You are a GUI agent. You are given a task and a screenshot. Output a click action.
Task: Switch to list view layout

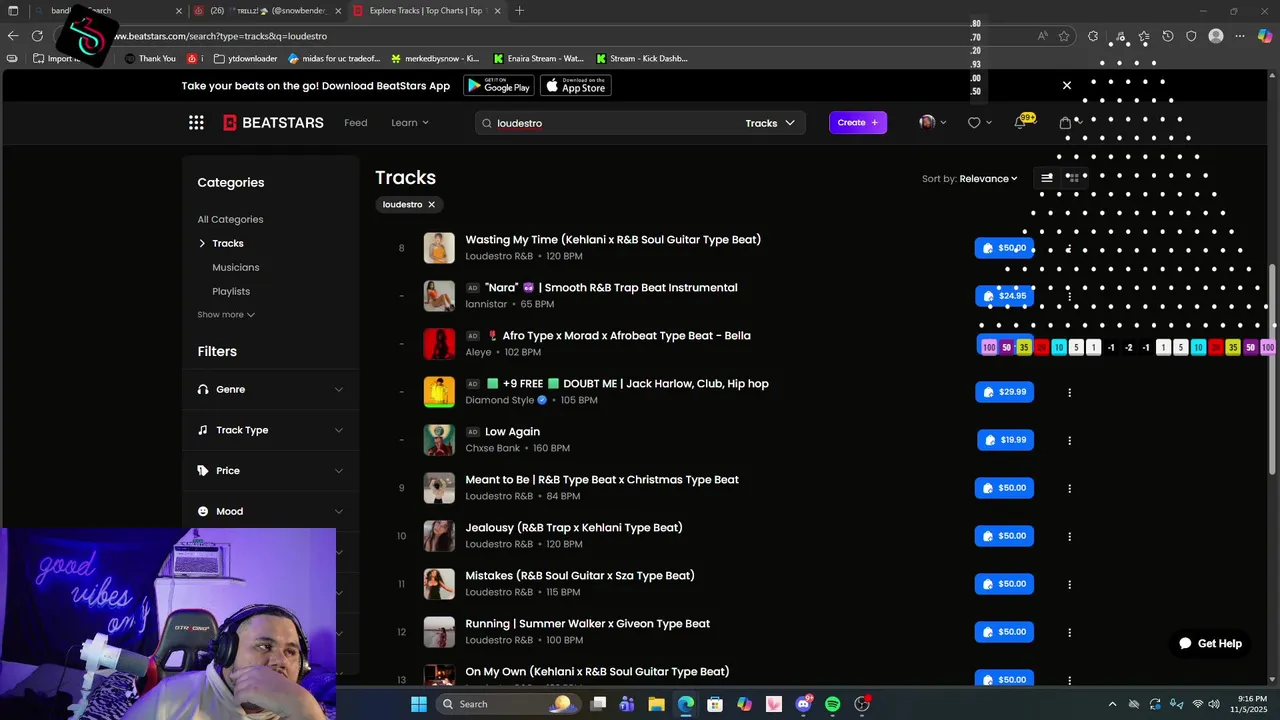[1046, 178]
